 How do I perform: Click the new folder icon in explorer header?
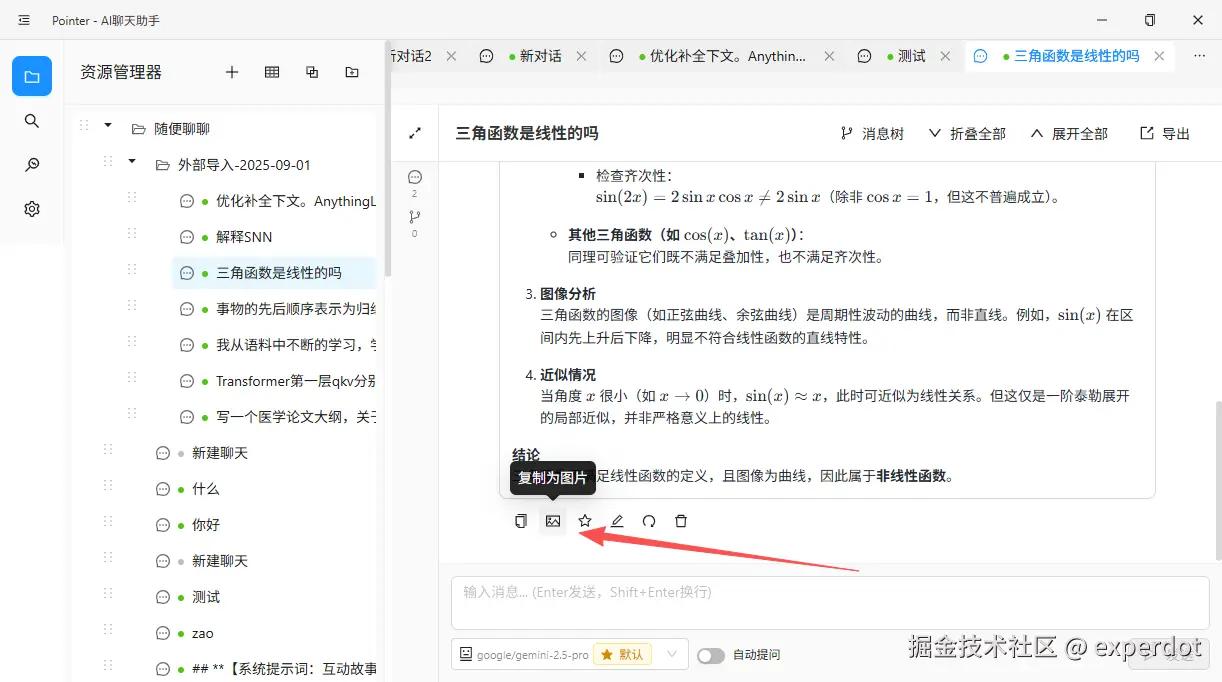352,72
